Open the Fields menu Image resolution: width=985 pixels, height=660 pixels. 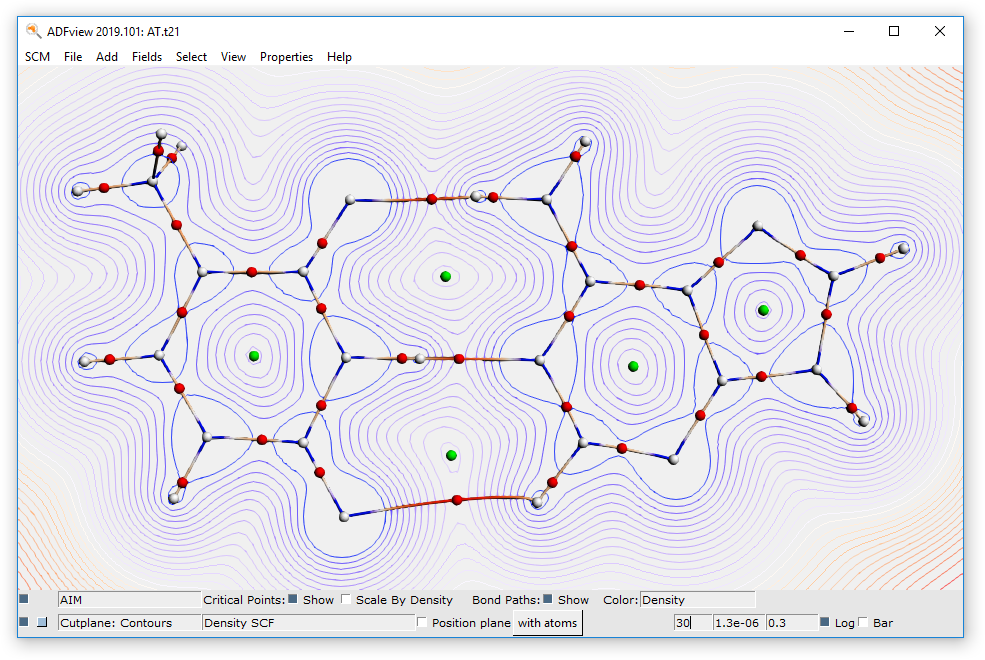147,57
